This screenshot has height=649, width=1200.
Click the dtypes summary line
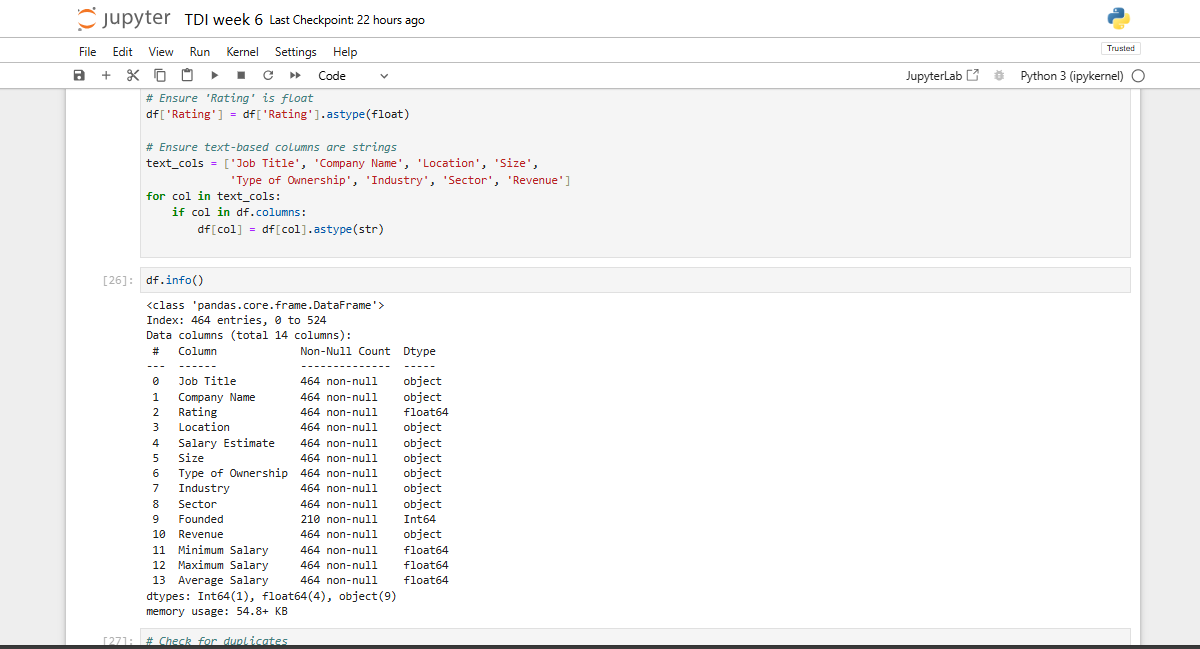(272, 596)
